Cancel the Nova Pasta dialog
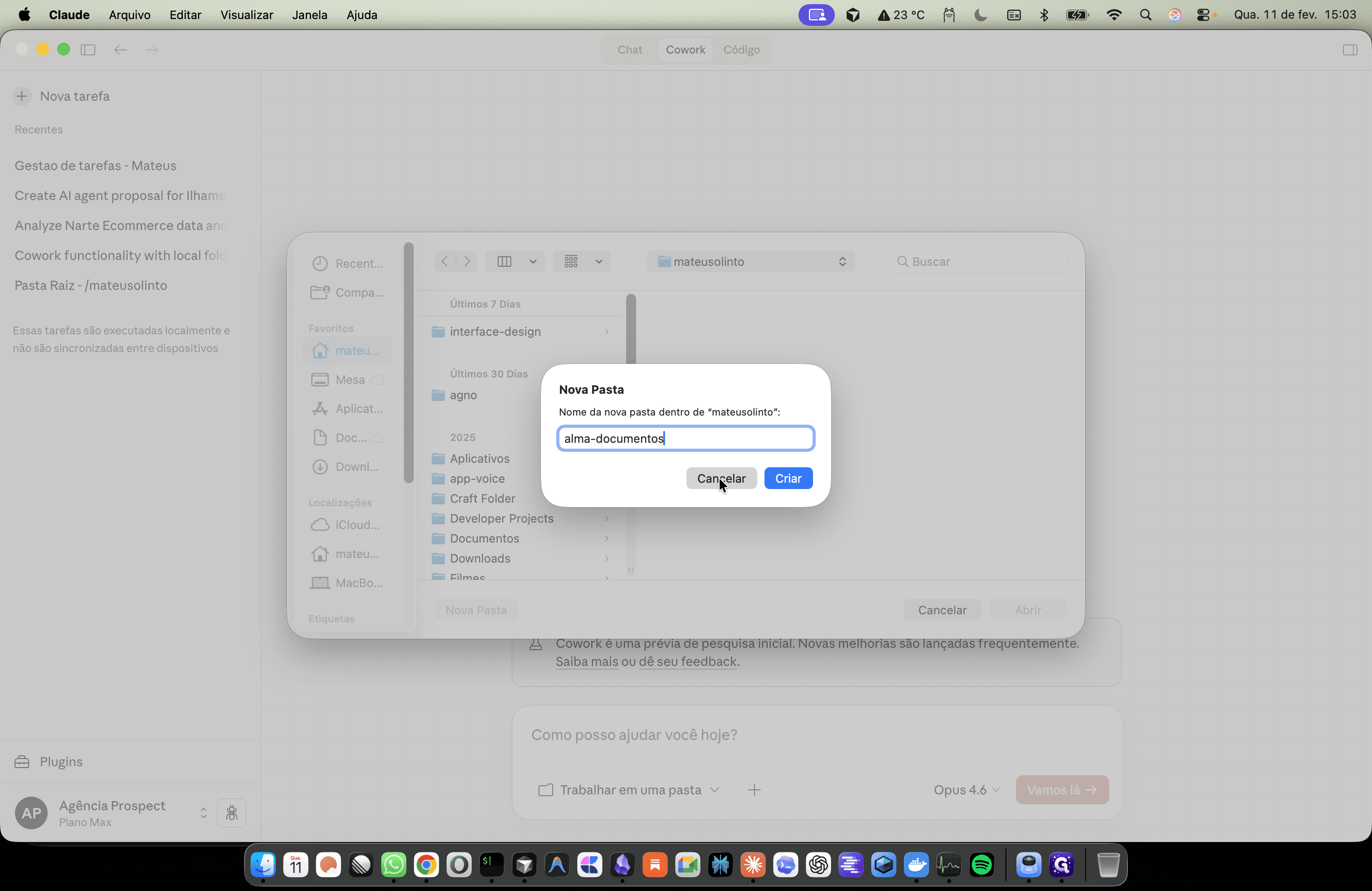Viewport: 1372px width, 891px height. [x=721, y=478]
